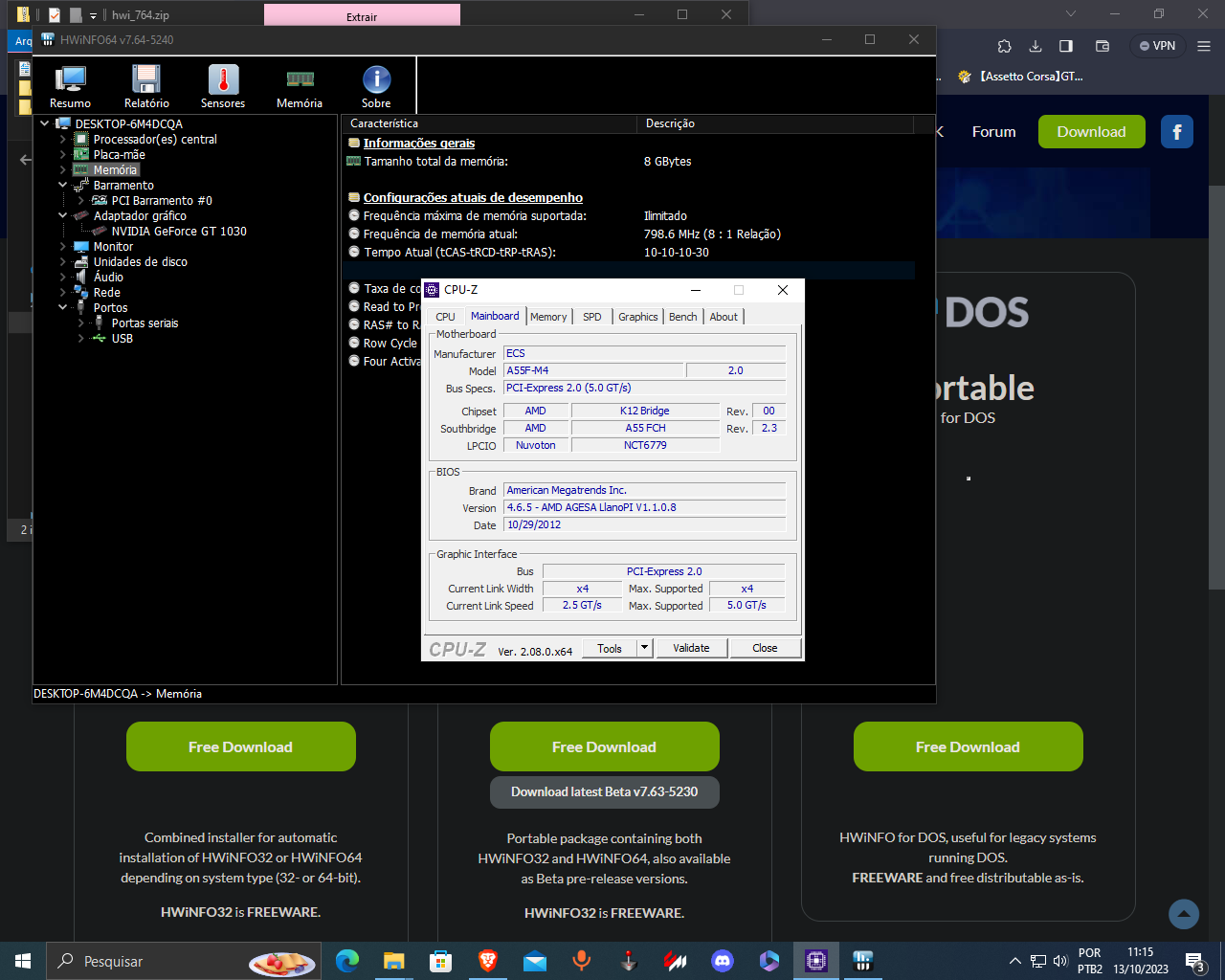This screenshot has width=1225, height=980.
Task: Switch to Bench tab in CPU-Z
Action: (x=683, y=317)
